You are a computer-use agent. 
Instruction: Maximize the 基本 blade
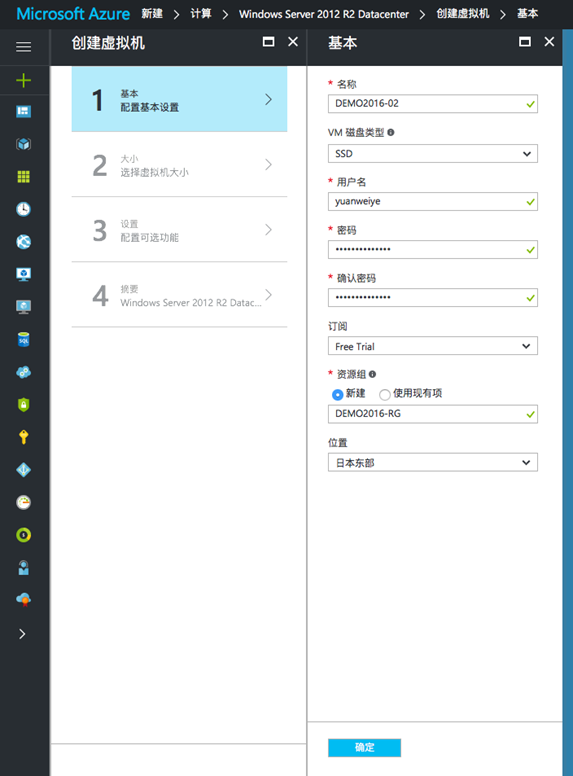pyautogui.click(x=525, y=42)
